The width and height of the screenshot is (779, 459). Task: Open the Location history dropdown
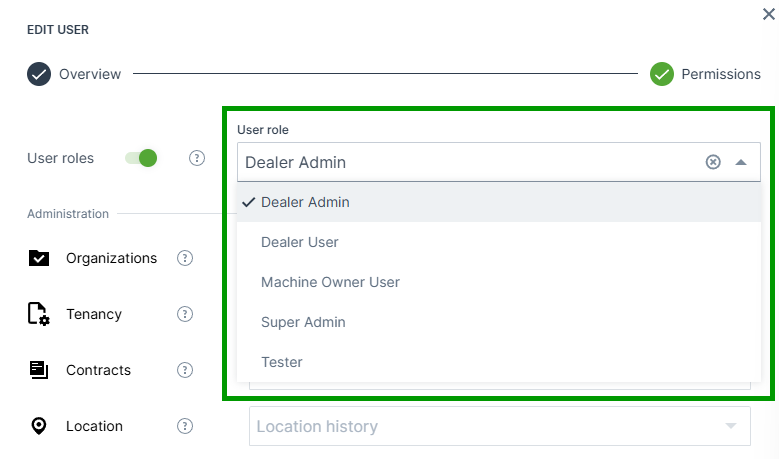[499, 426]
